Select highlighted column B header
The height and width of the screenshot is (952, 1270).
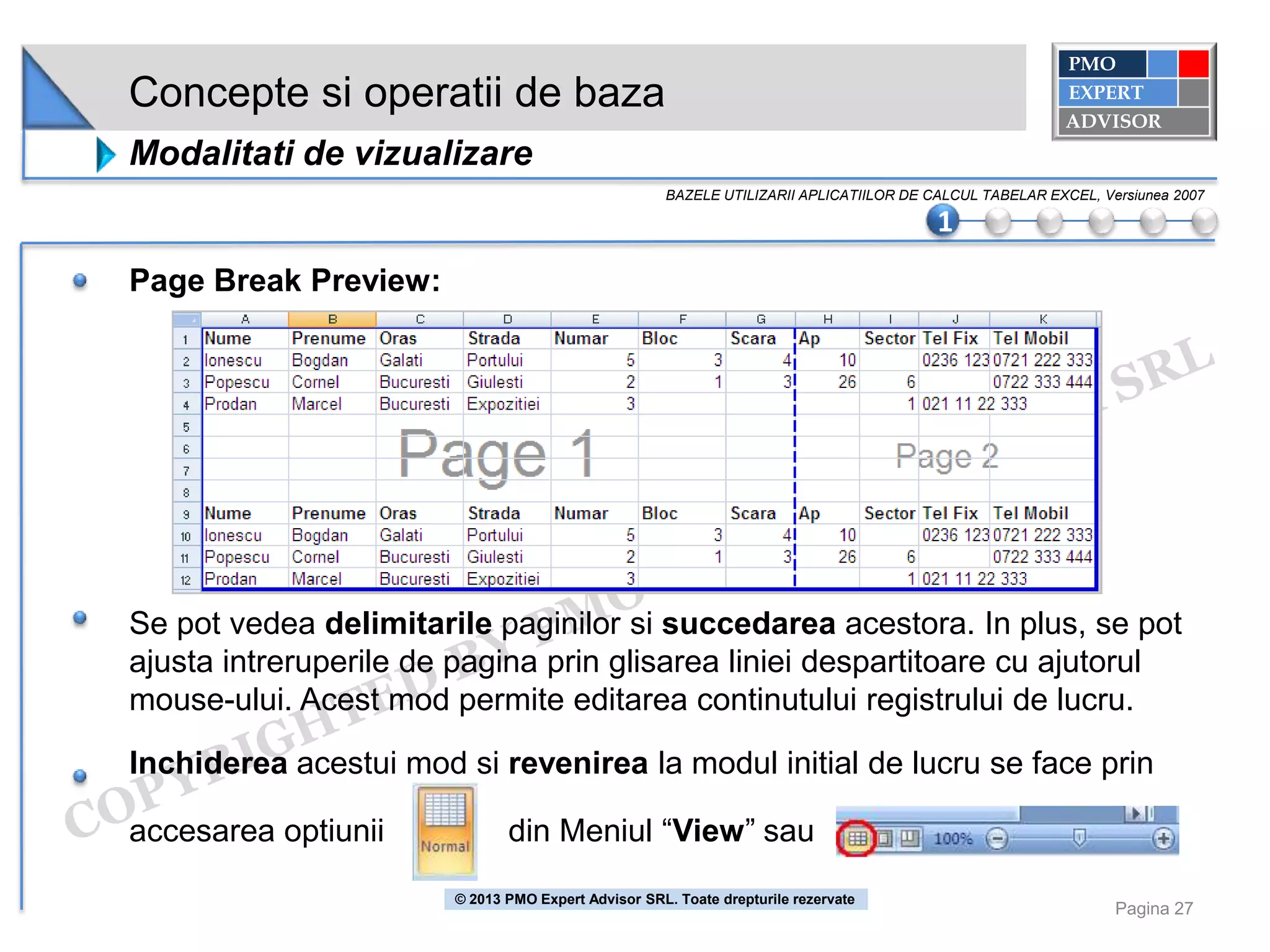332,319
